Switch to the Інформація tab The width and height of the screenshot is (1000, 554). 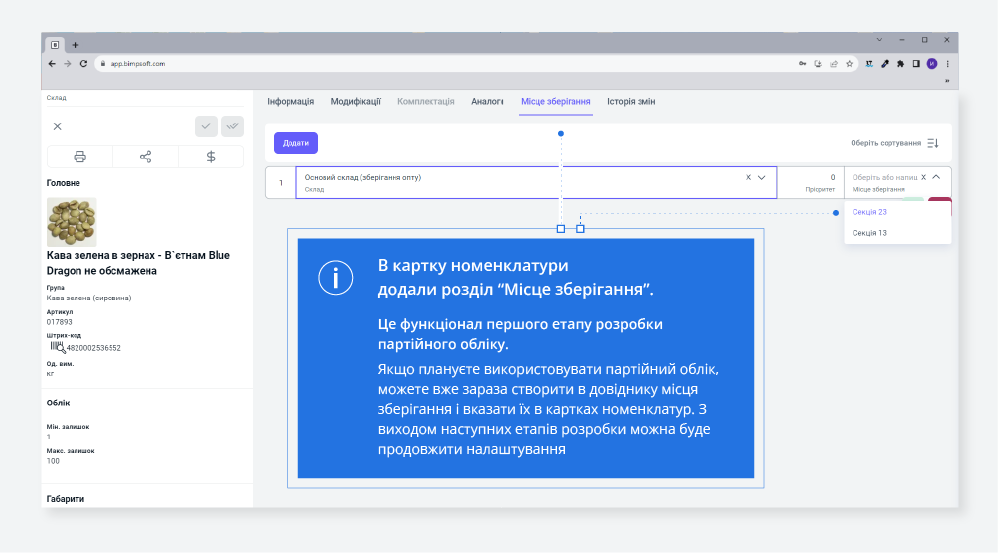(x=290, y=102)
